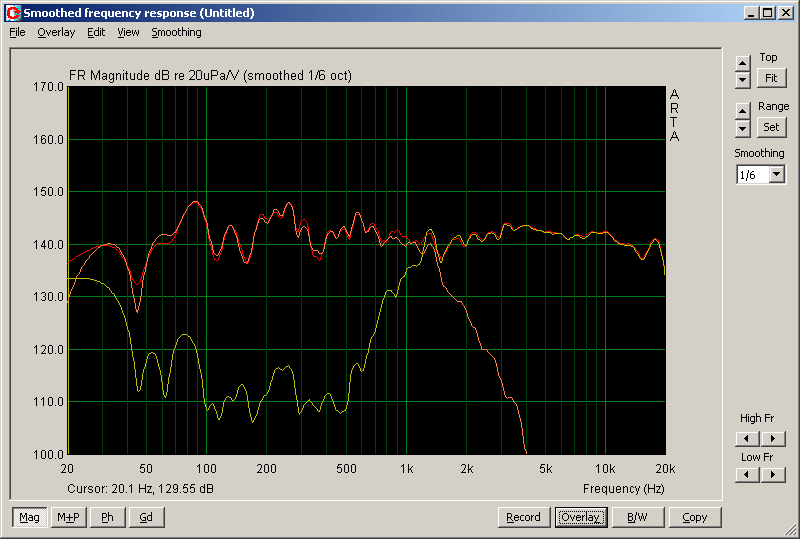Toggle B/W color mode
The height and width of the screenshot is (539, 800).
pyautogui.click(x=637, y=517)
